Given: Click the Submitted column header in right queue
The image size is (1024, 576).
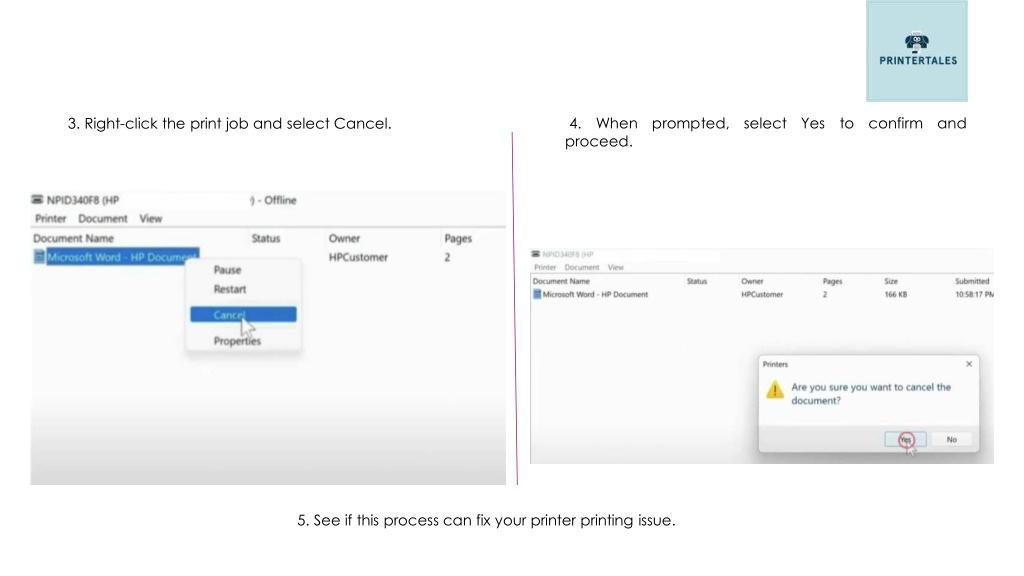Looking at the screenshot, I should (972, 281).
